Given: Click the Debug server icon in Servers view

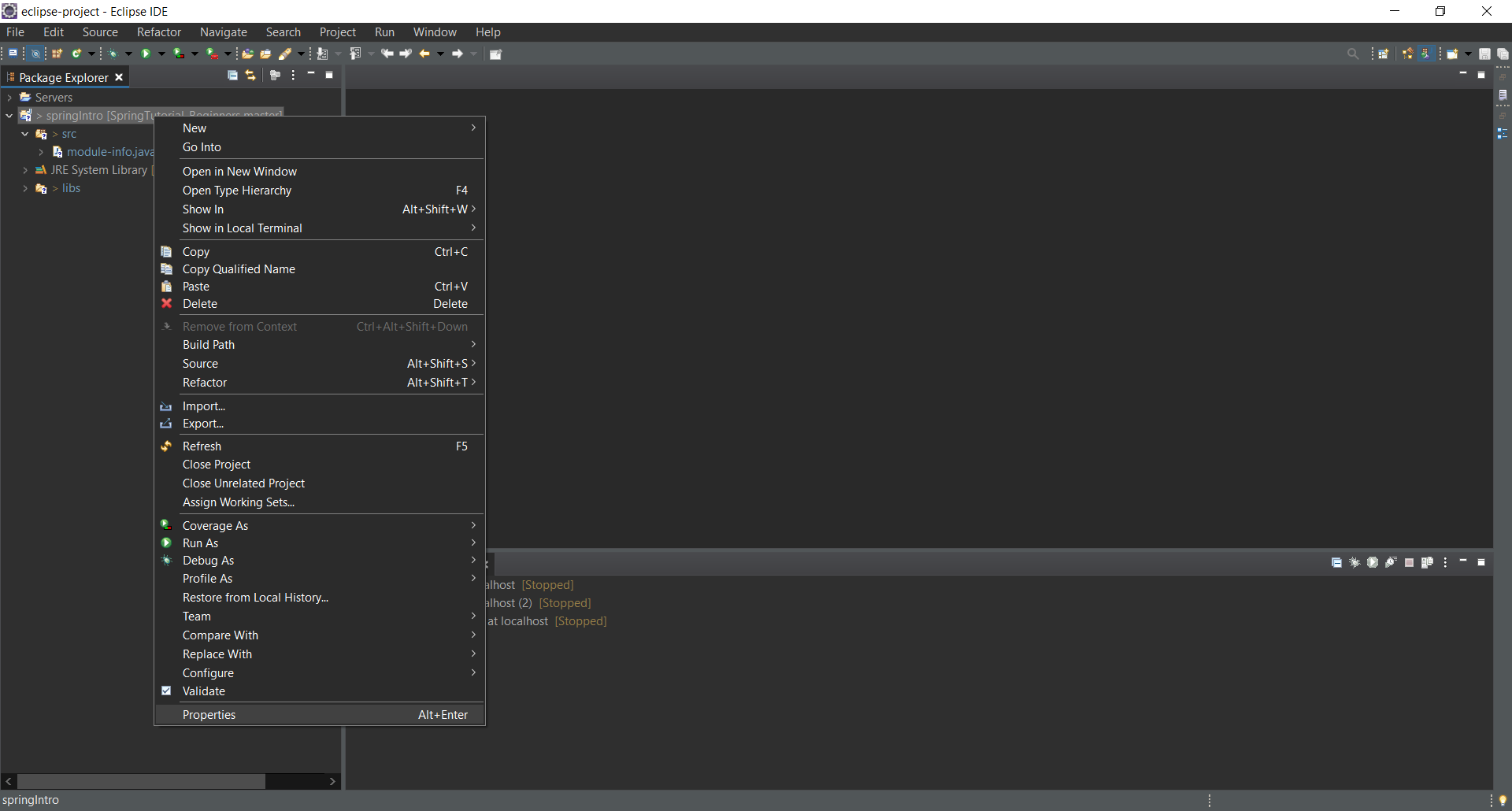Looking at the screenshot, I should [1354, 562].
